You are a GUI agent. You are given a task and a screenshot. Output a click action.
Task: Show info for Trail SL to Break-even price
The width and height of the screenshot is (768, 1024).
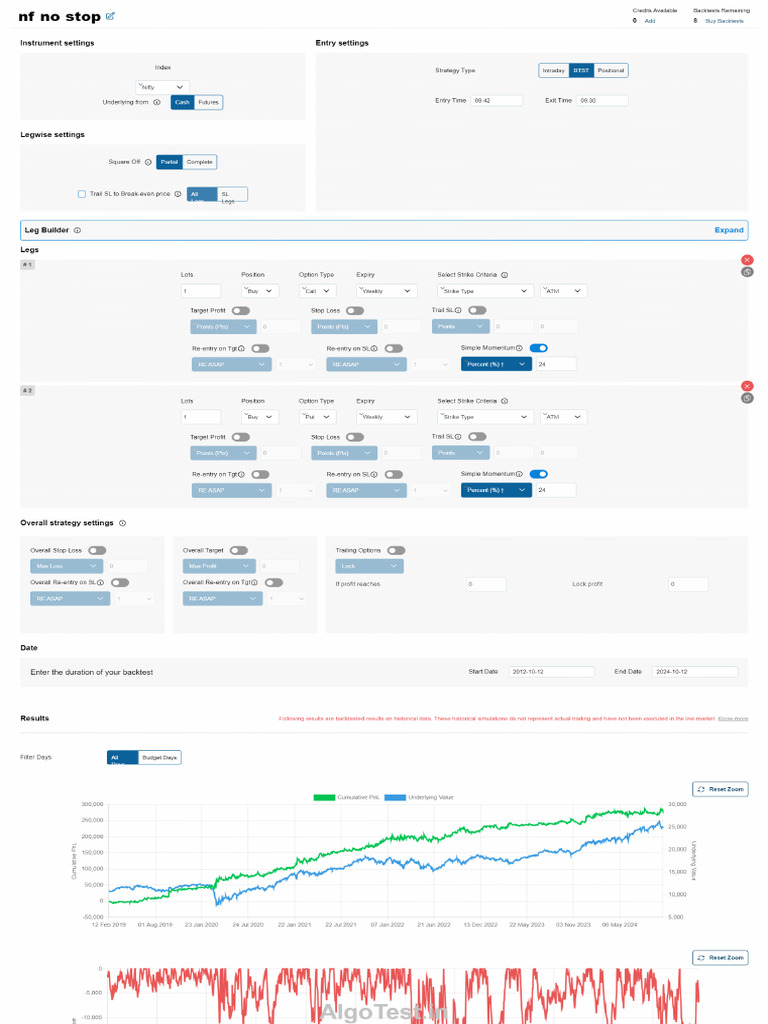coord(178,194)
